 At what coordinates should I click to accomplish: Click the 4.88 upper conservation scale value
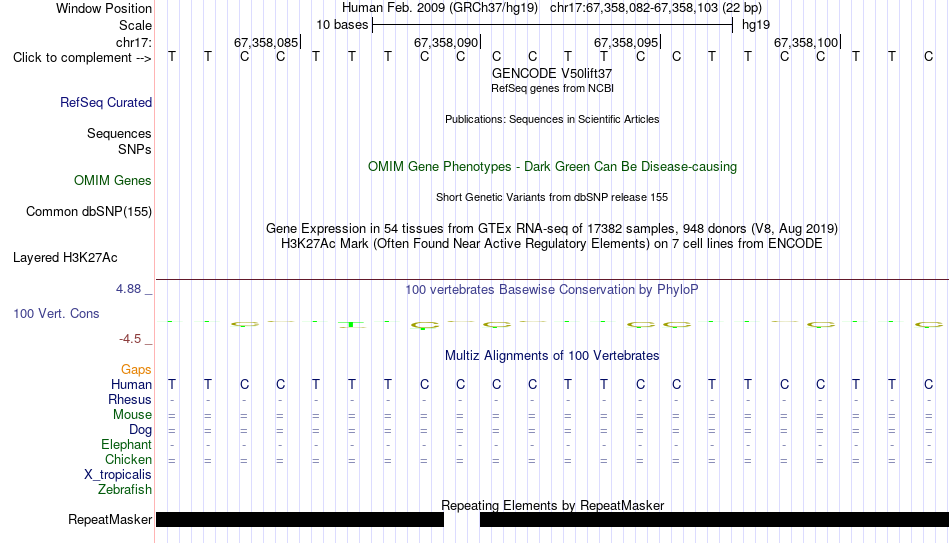pos(128,289)
